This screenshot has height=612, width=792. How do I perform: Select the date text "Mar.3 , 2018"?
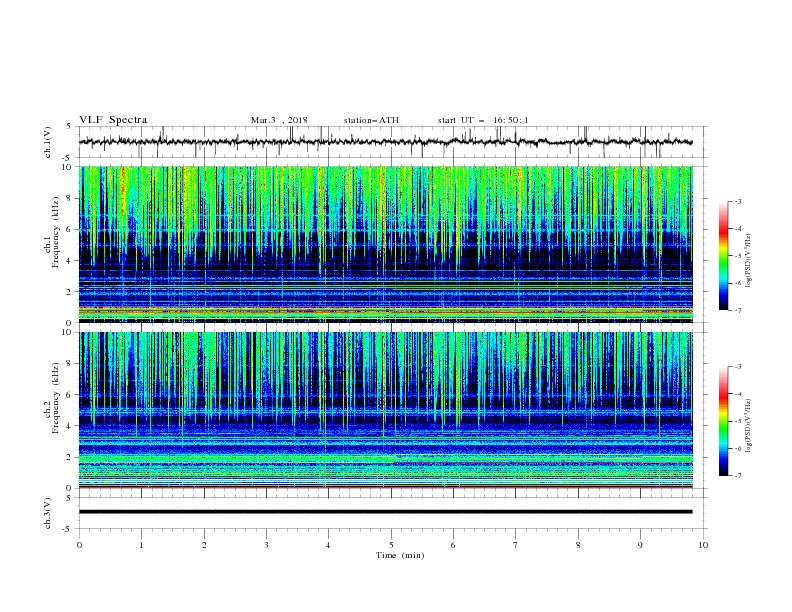pyautogui.click(x=279, y=120)
